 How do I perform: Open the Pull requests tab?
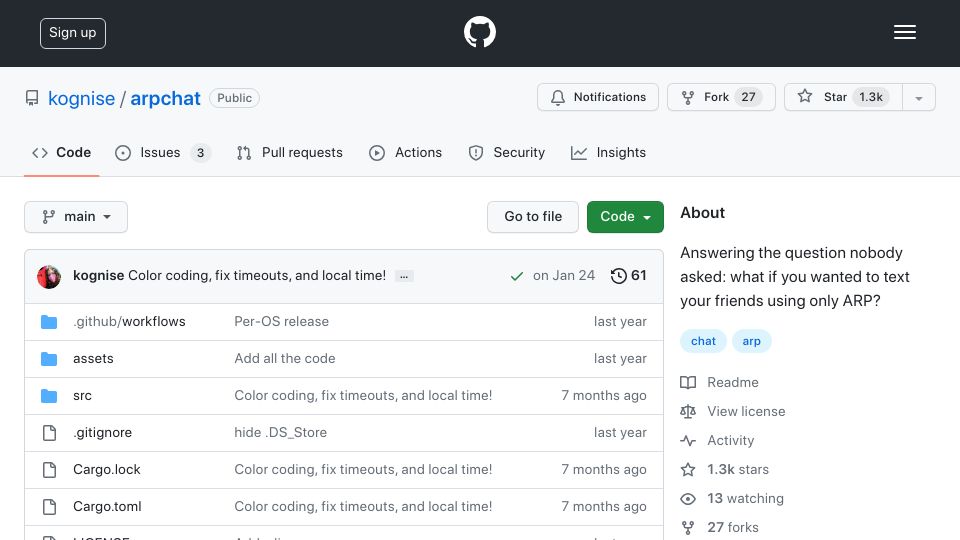pos(290,152)
